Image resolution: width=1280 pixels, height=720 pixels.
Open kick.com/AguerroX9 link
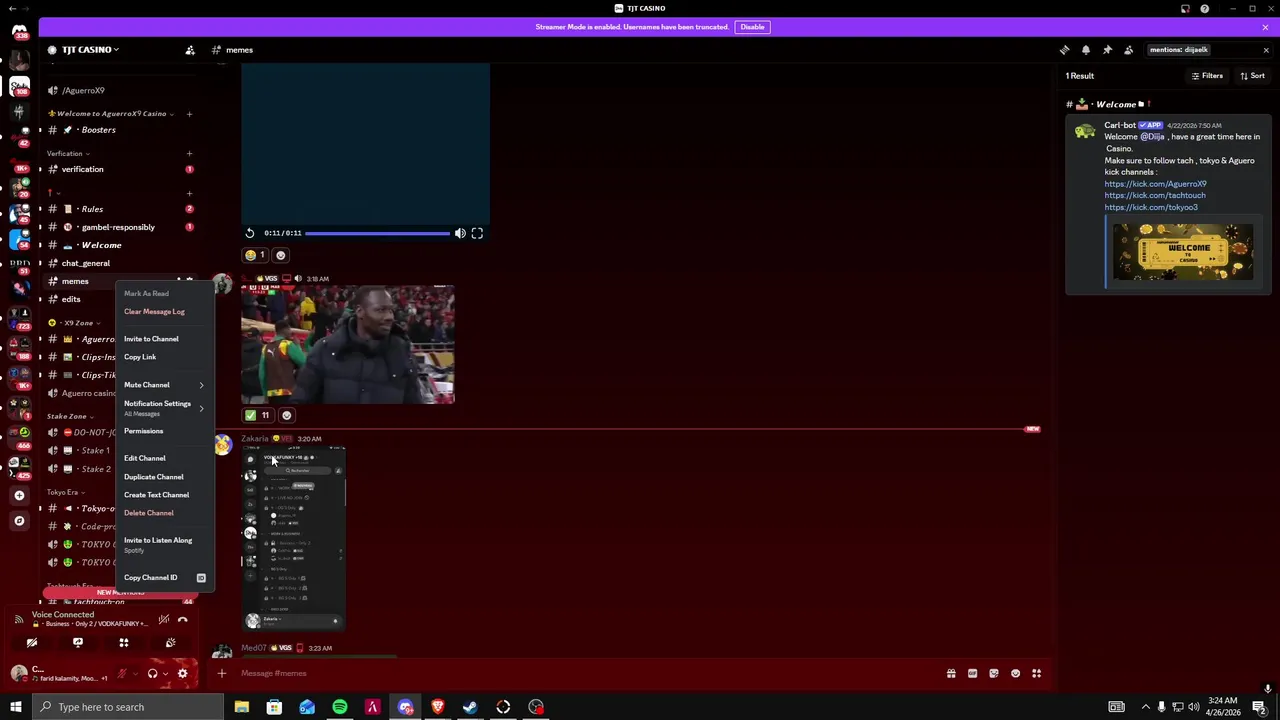click(1155, 184)
